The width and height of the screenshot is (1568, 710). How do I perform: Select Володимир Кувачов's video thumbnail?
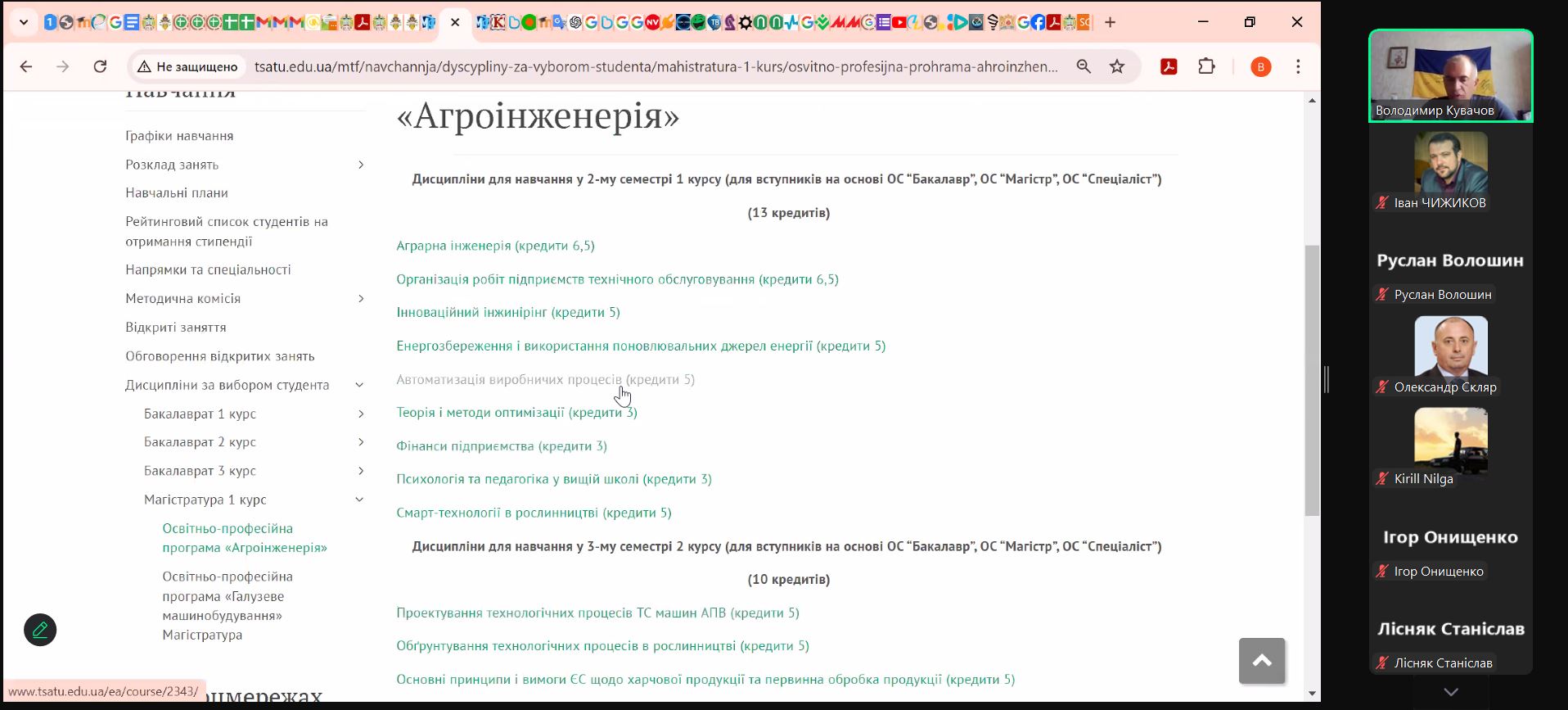point(1451,76)
